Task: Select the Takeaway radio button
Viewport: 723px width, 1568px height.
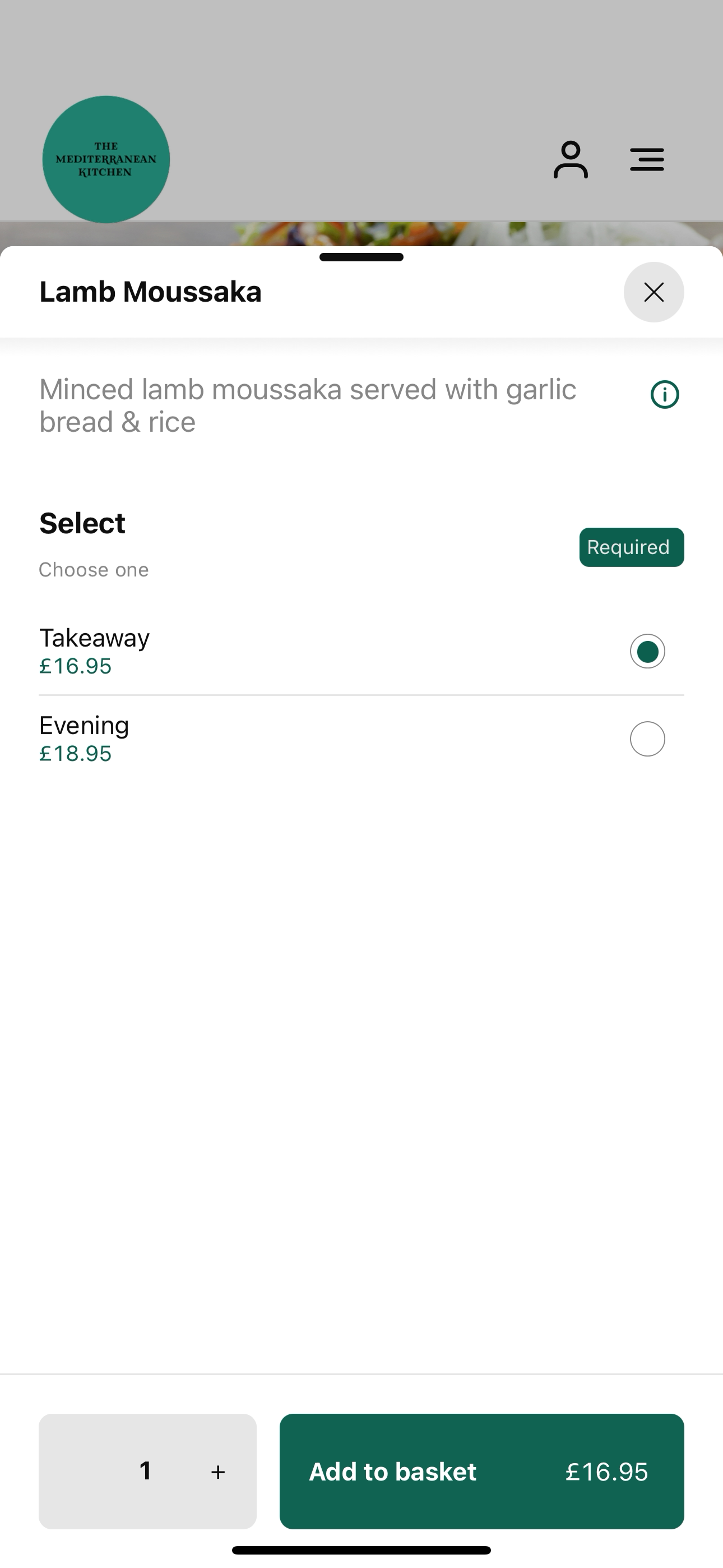Action: 647,651
